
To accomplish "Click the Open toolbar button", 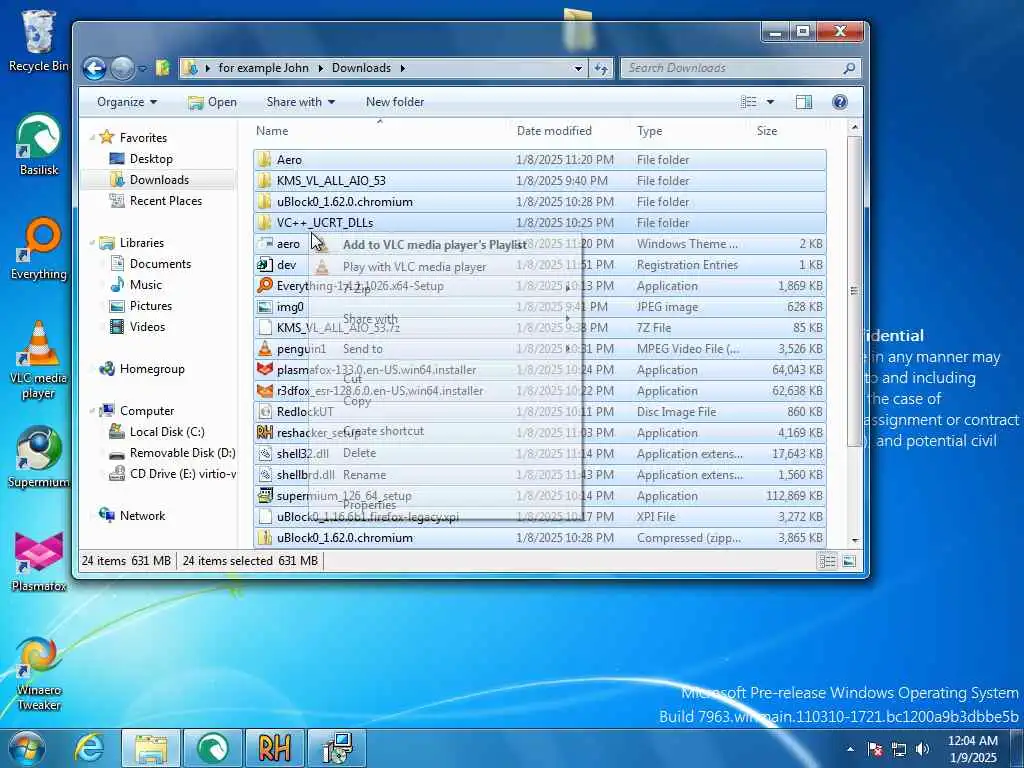I will coord(212,102).
